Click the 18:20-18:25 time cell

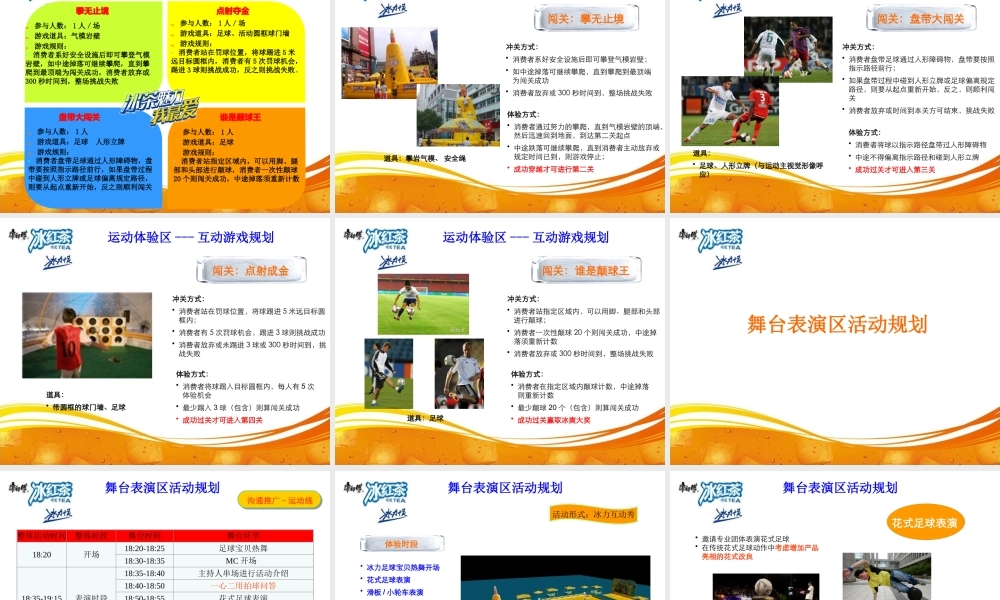145,548
